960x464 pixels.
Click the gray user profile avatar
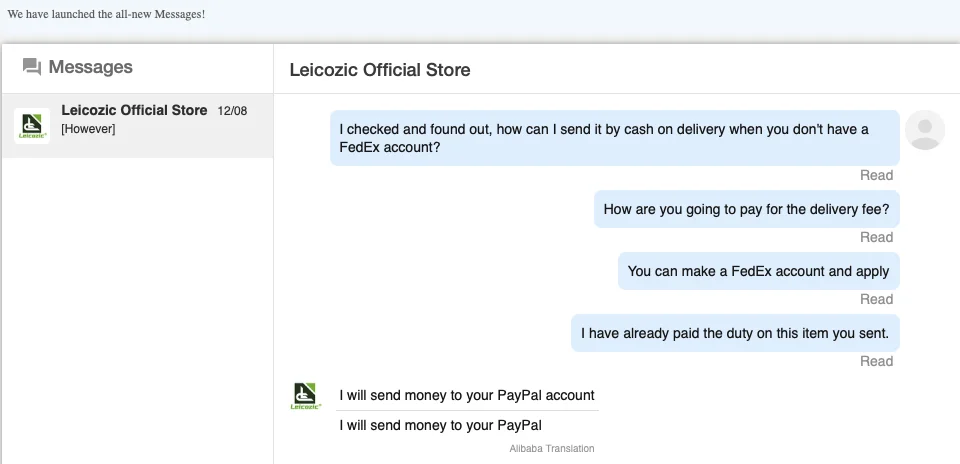click(925, 130)
